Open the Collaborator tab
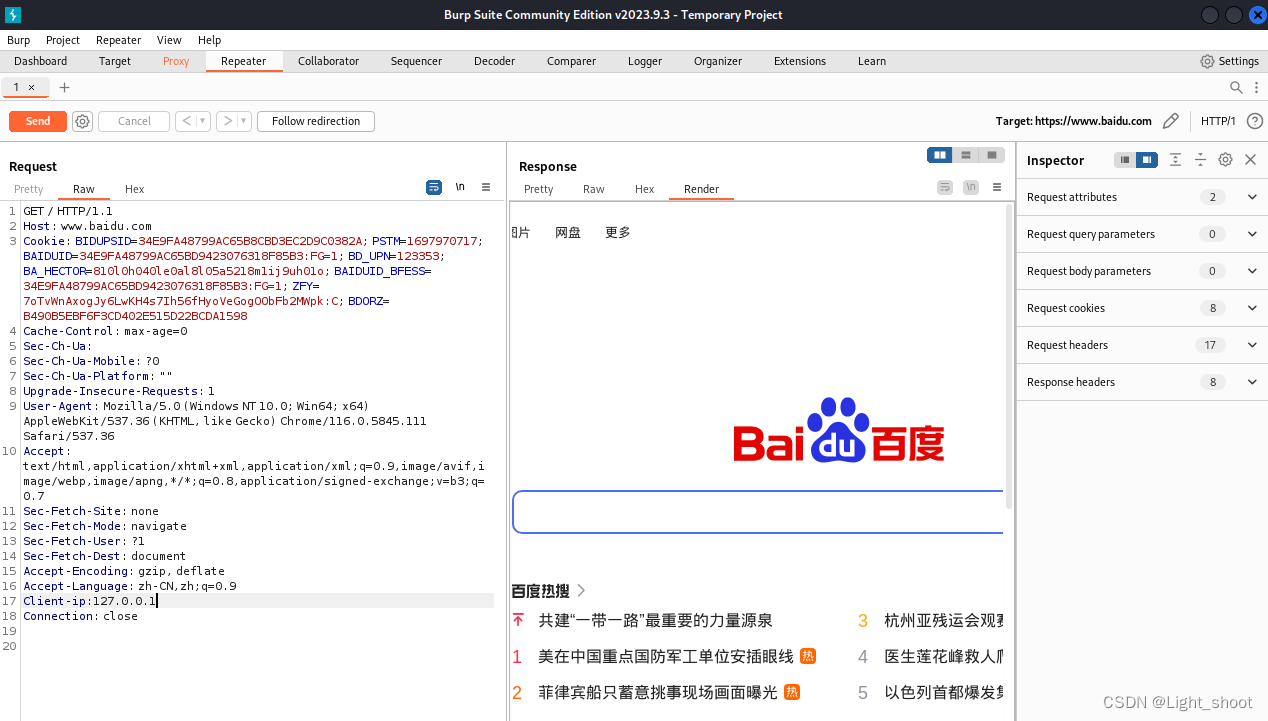Viewport: 1268px width, 721px height. point(328,61)
